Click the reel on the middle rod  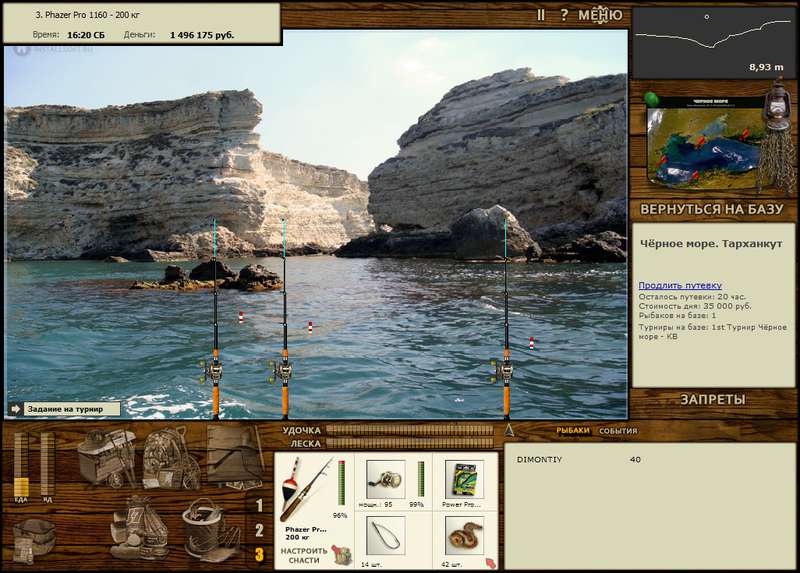(283, 371)
